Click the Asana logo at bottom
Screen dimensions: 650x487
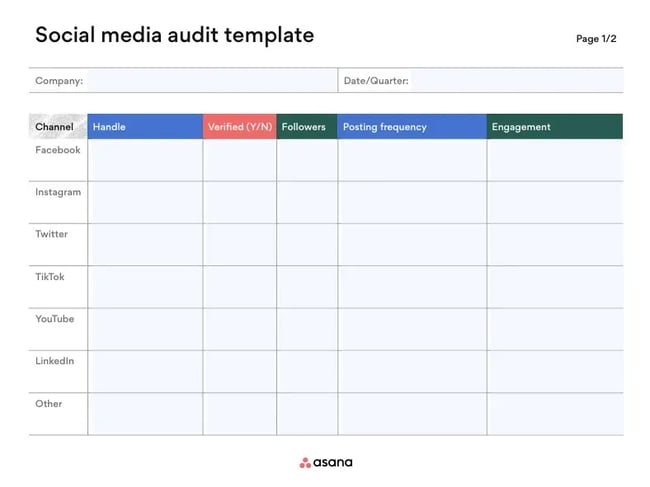click(x=326, y=462)
